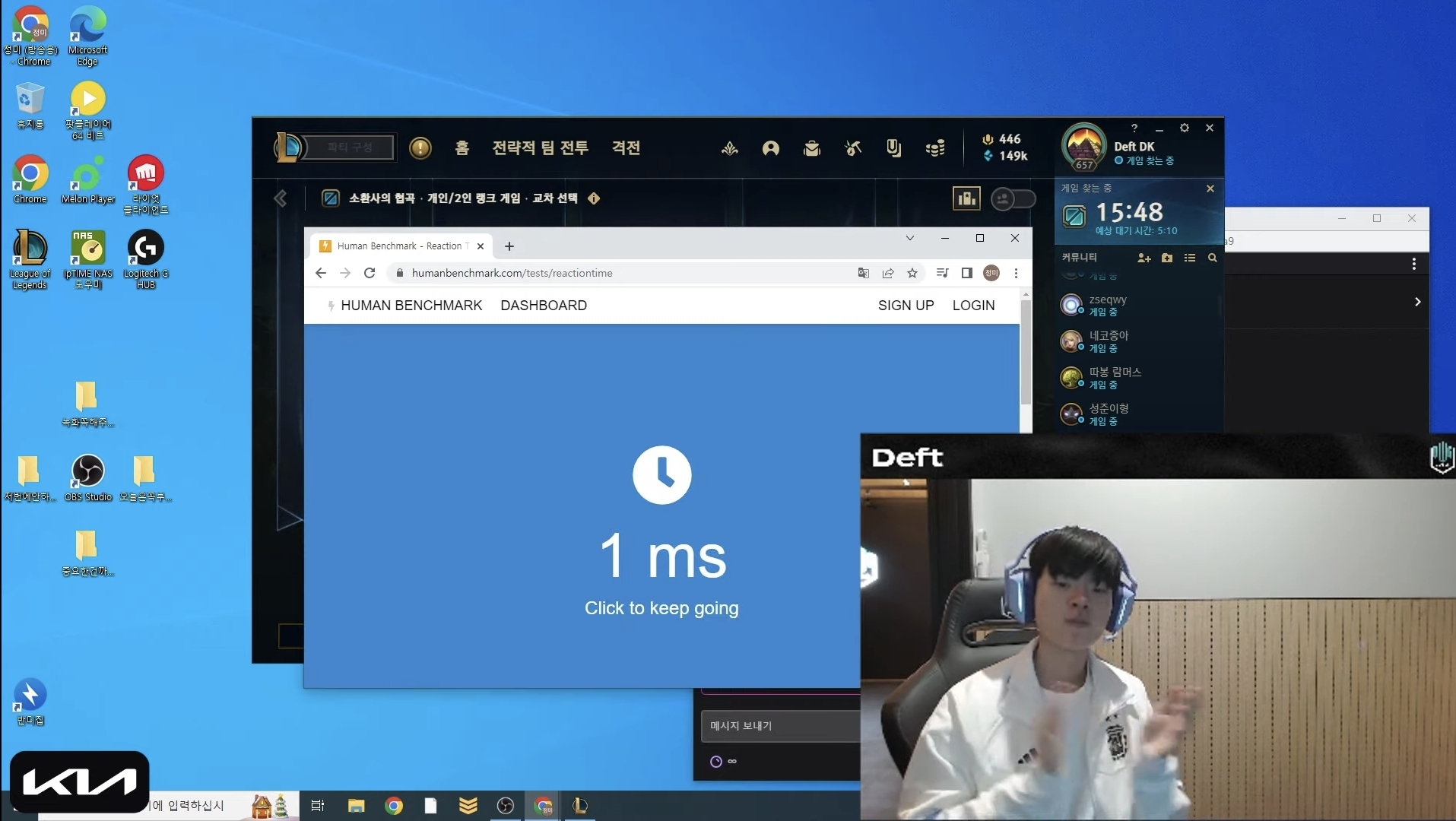Open Chrome's tab search chevron
Image resolution: width=1456 pixels, height=821 pixels.
pyautogui.click(x=910, y=238)
